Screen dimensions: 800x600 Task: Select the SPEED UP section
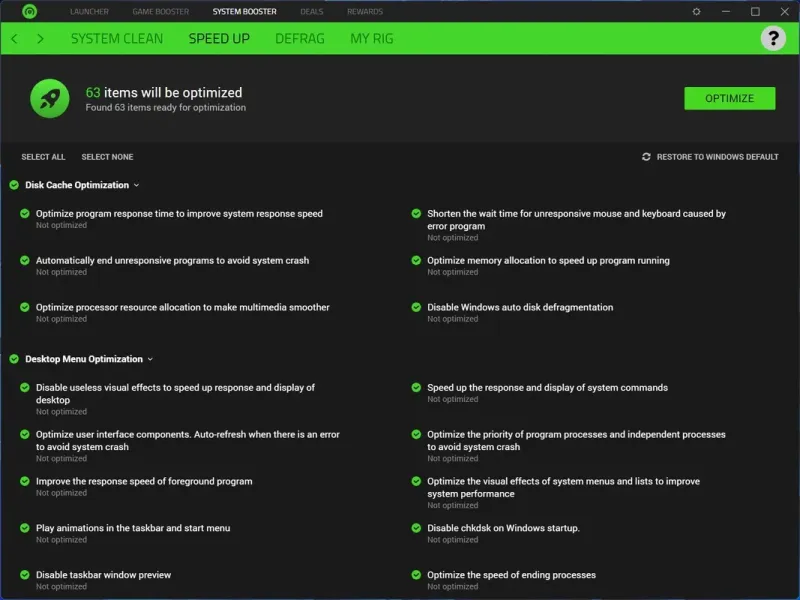(x=219, y=38)
